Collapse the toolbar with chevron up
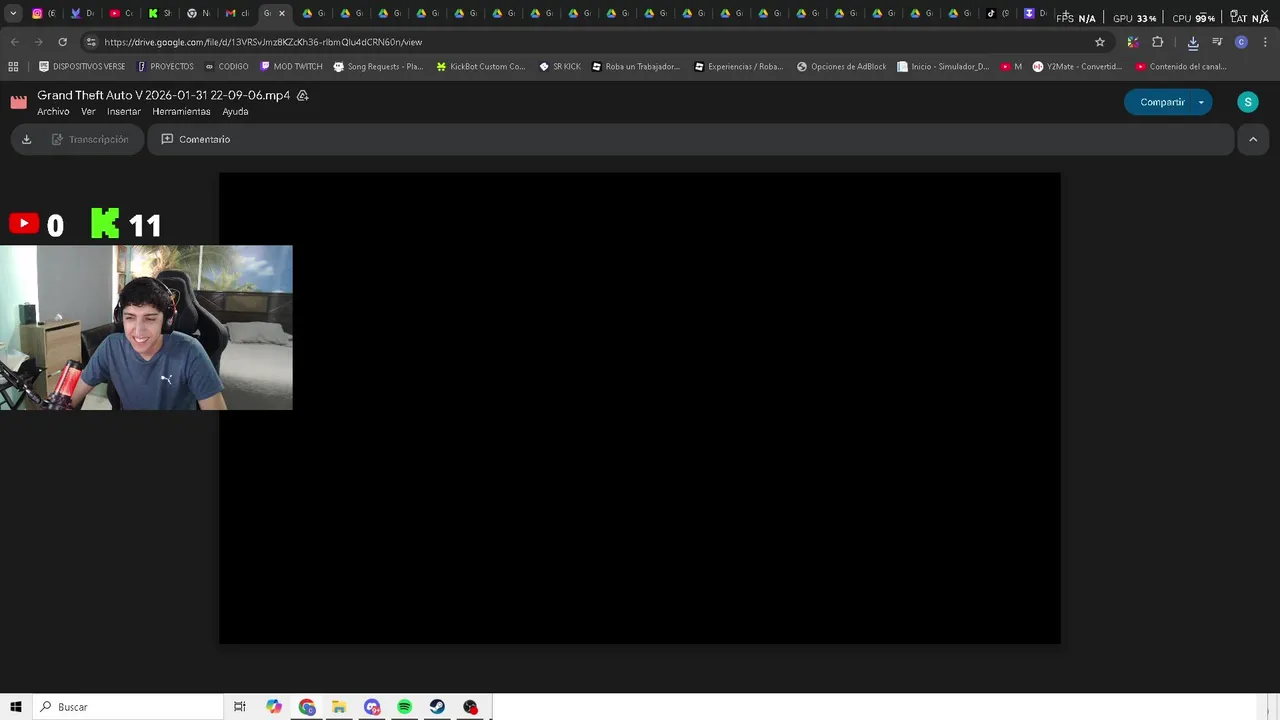The height and width of the screenshot is (720, 1280). [1253, 139]
